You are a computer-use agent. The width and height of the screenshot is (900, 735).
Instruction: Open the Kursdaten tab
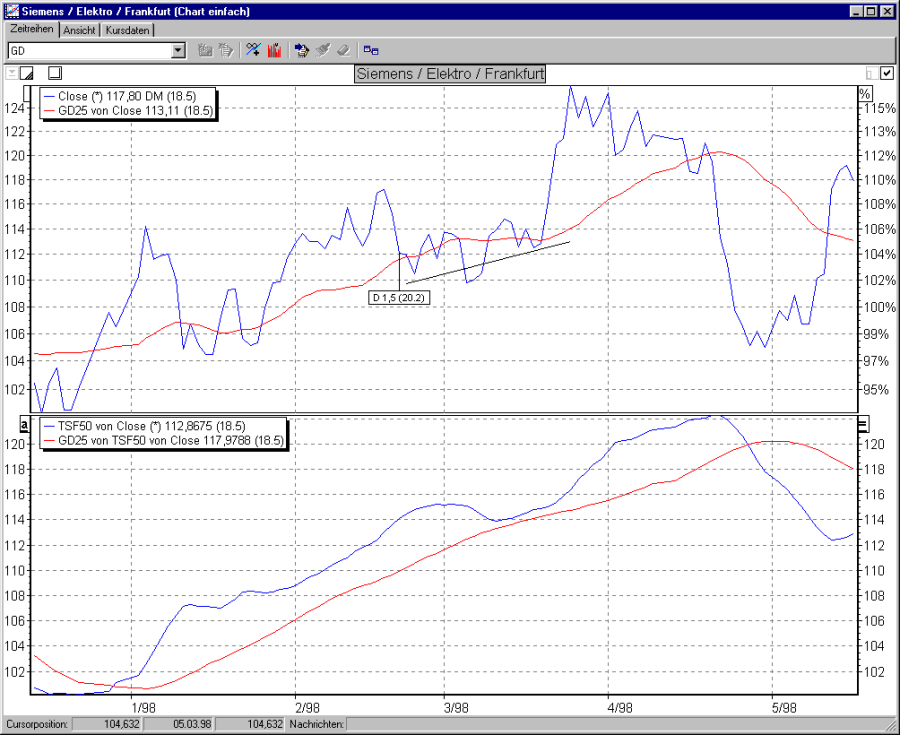(x=129, y=30)
